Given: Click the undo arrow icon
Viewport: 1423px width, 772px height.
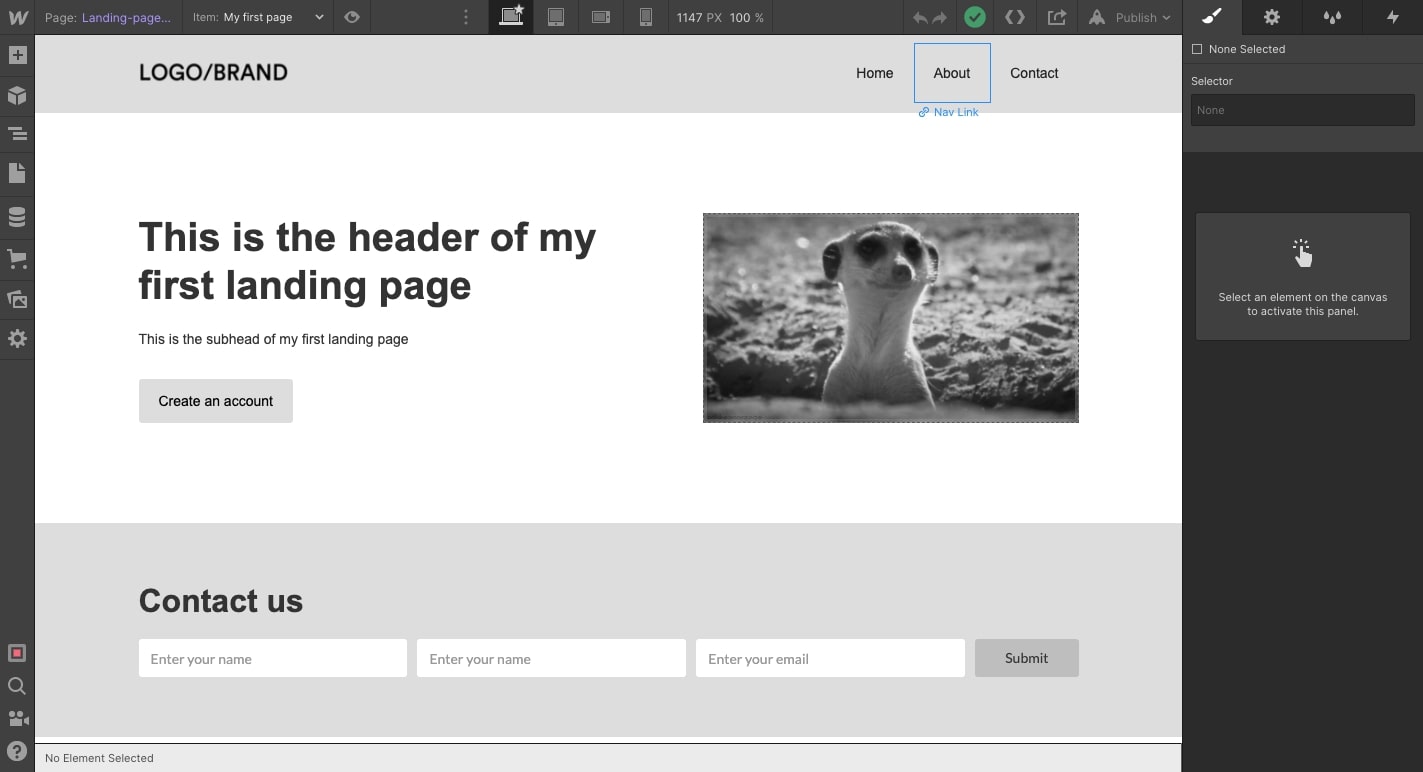Looking at the screenshot, I should pos(919,17).
